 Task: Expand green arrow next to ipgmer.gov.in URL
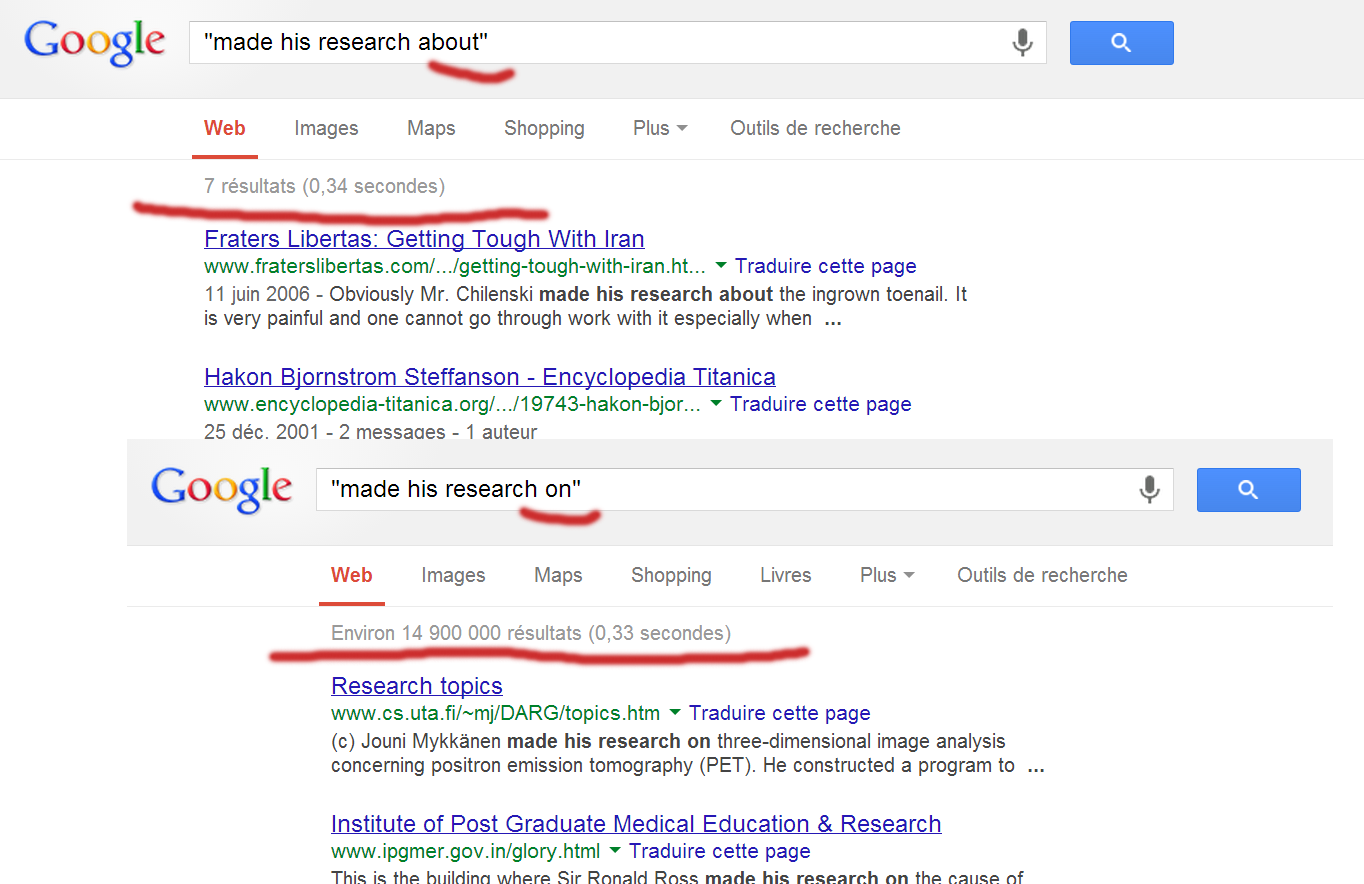click(614, 852)
